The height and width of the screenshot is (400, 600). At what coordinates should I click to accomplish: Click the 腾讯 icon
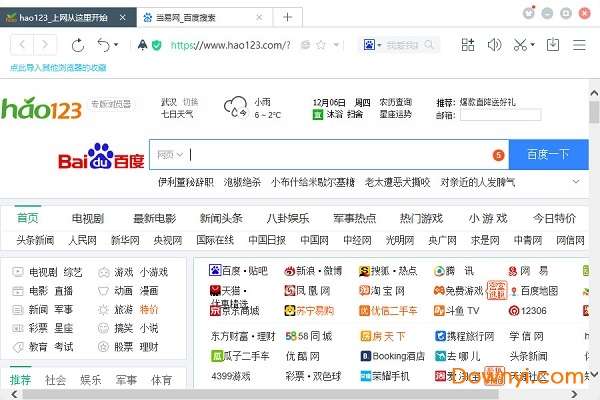[x=439, y=271]
